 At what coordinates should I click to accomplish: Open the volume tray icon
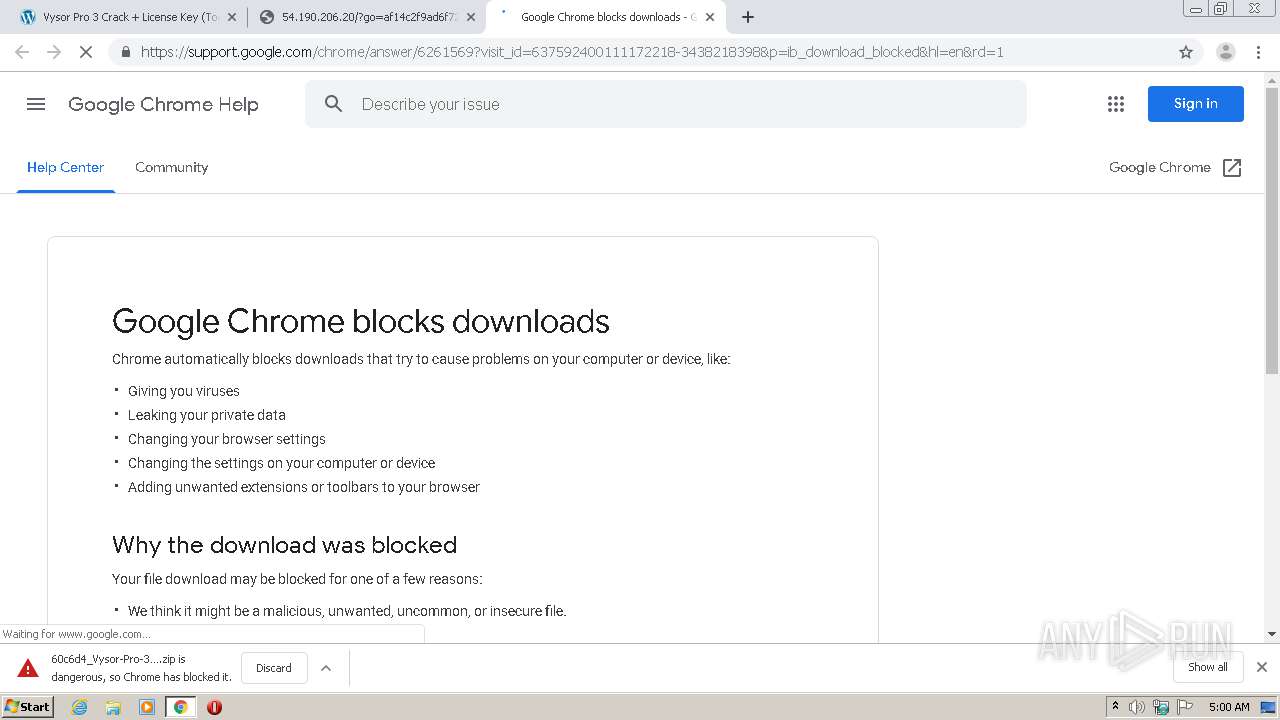pyautogui.click(x=1137, y=707)
